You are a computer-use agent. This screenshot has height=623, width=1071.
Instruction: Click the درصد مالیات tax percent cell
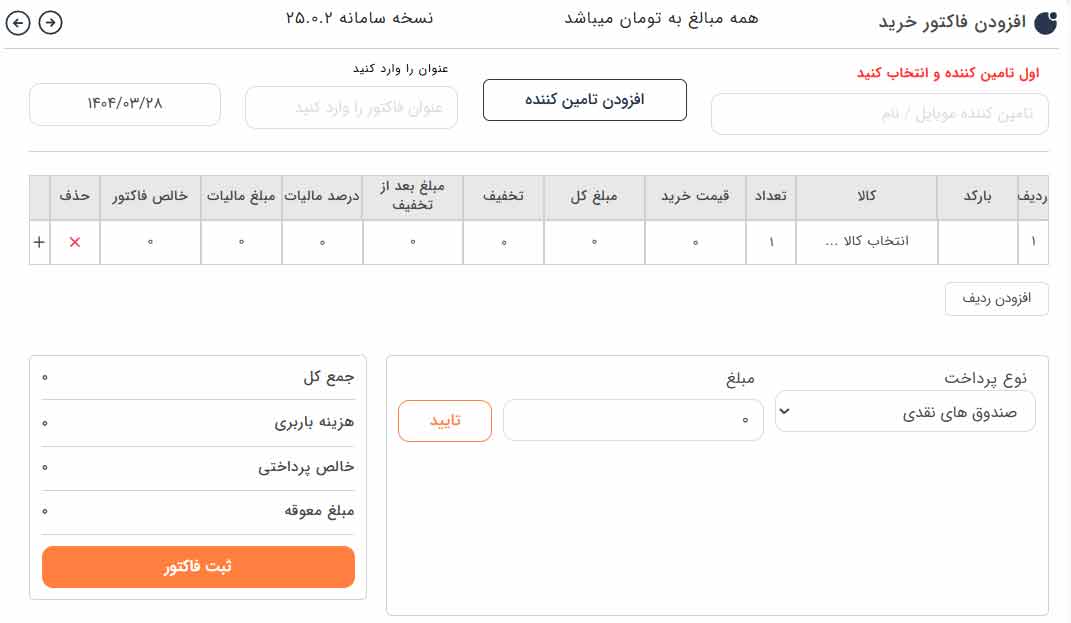pyautogui.click(x=322, y=242)
